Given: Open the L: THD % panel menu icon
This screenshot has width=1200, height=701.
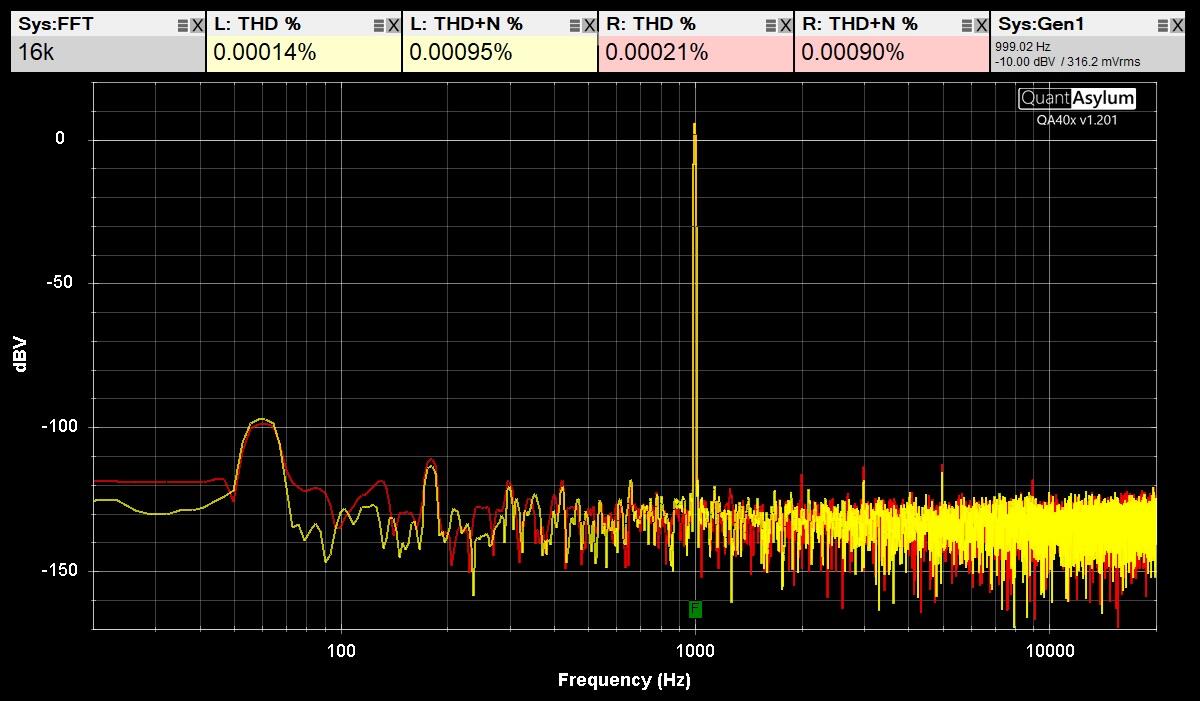Looking at the screenshot, I should point(378,25).
